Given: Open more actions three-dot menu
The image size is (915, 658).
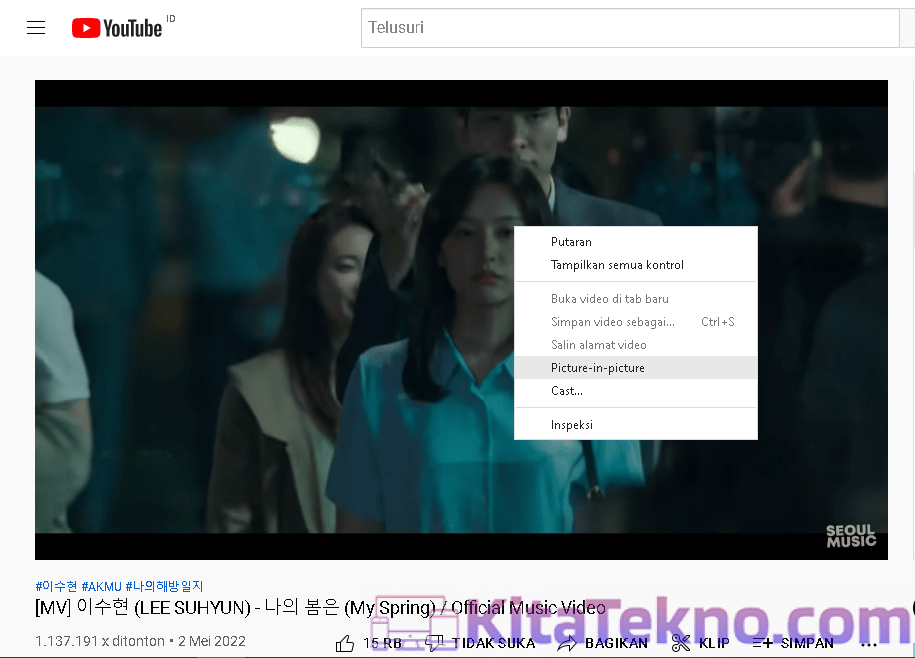Looking at the screenshot, I should pyautogui.click(x=868, y=645).
